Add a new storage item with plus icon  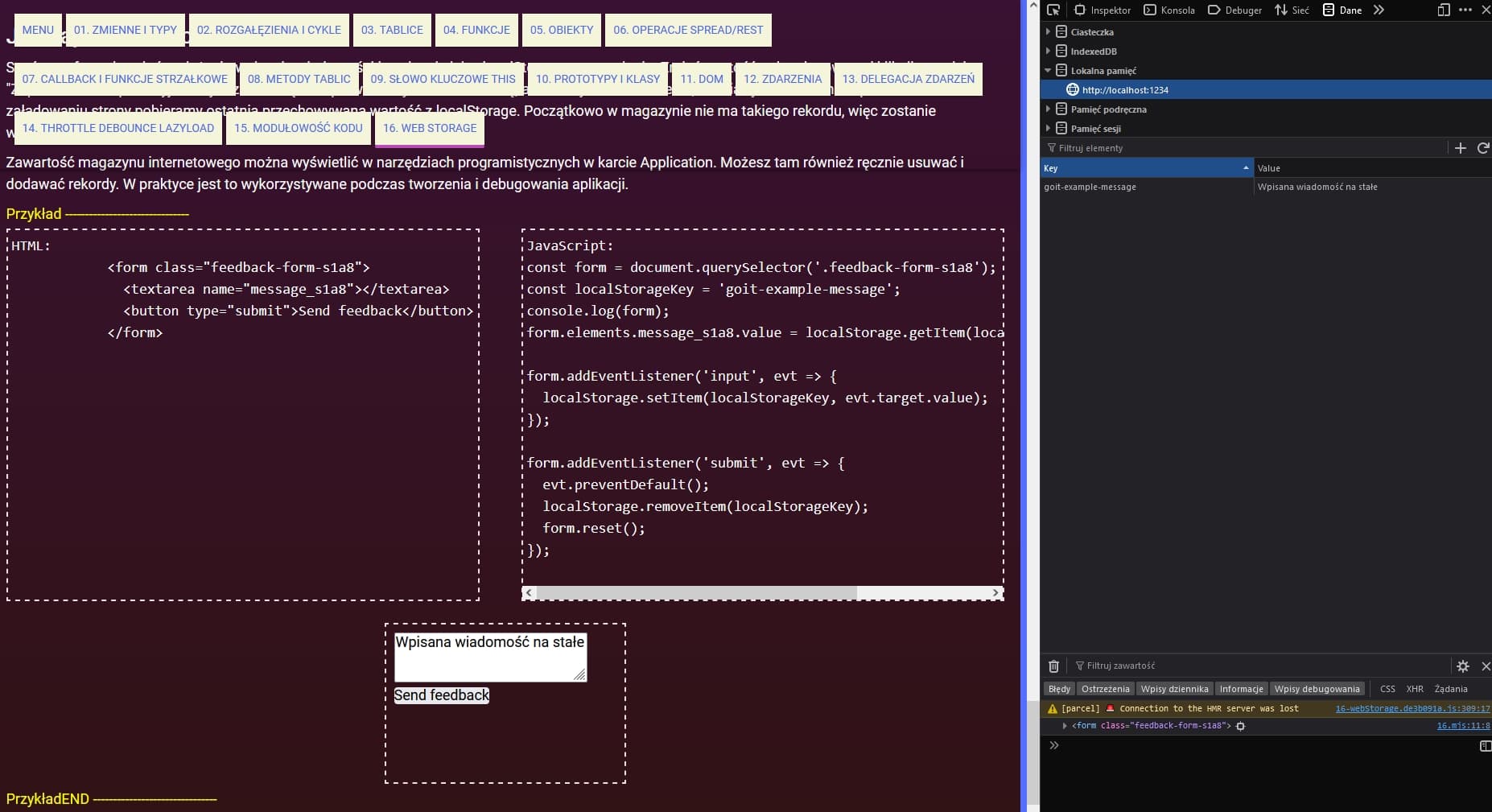(1461, 148)
